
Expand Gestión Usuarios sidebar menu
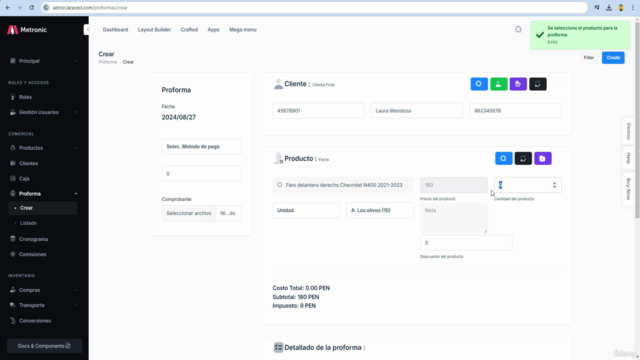(x=43, y=112)
